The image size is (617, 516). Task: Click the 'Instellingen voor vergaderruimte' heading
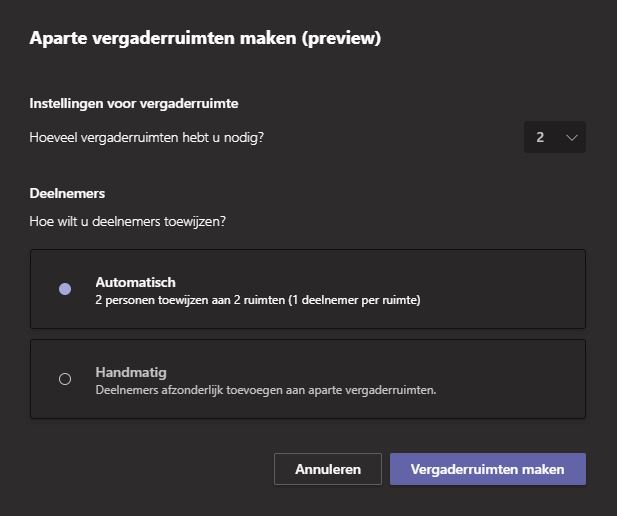(x=134, y=104)
